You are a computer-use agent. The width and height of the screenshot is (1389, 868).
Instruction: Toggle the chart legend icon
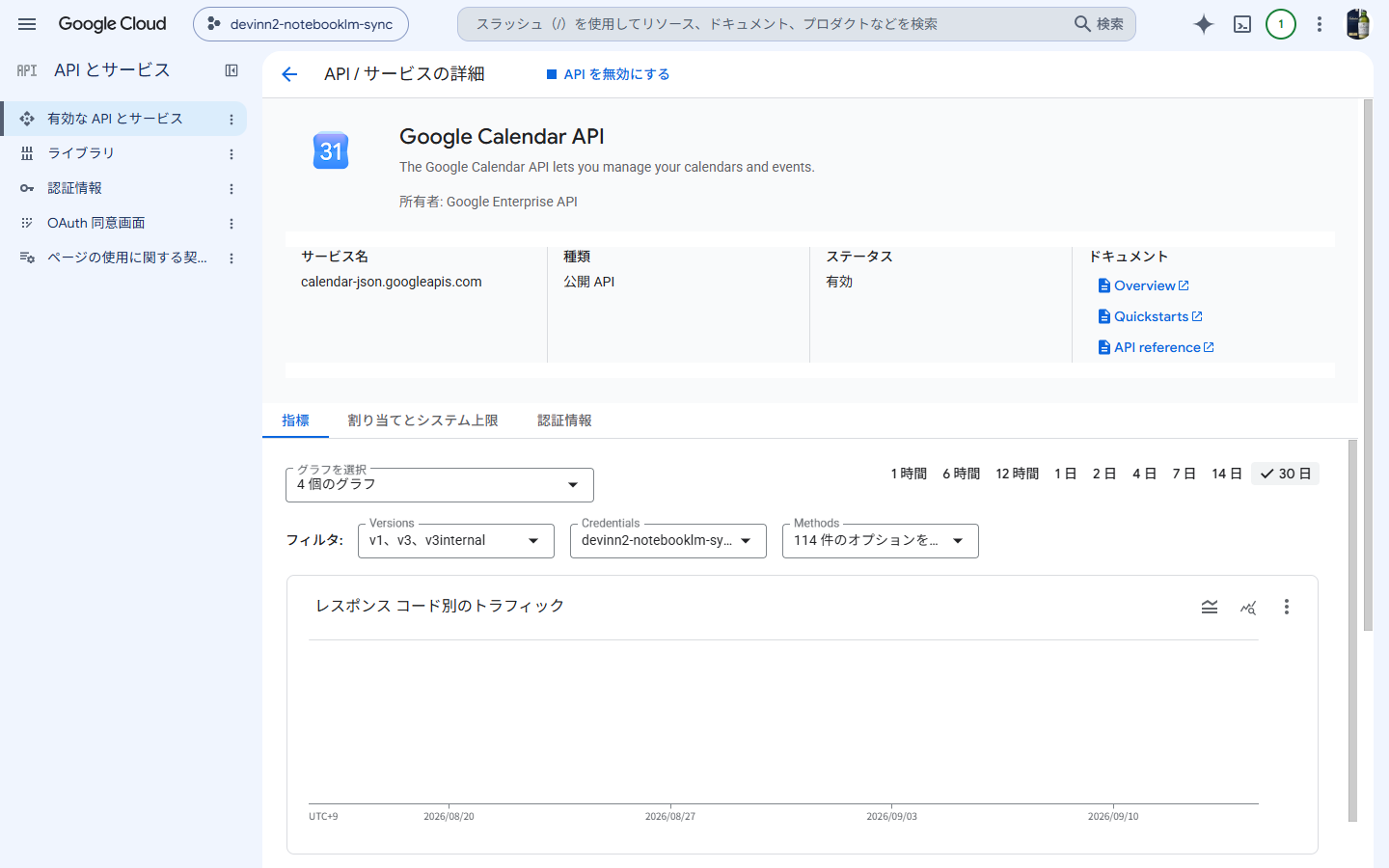tap(1210, 607)
